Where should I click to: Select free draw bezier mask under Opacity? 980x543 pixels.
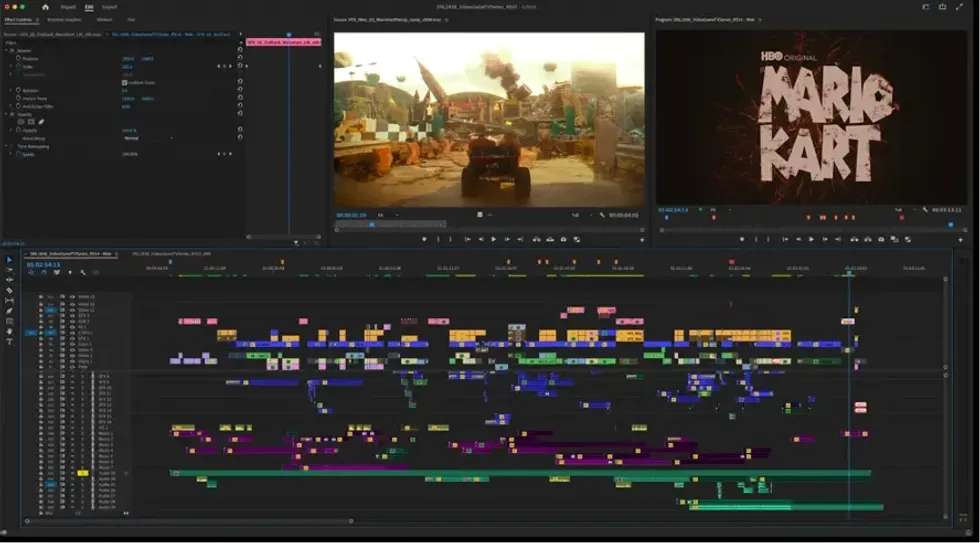coord(41,122)
